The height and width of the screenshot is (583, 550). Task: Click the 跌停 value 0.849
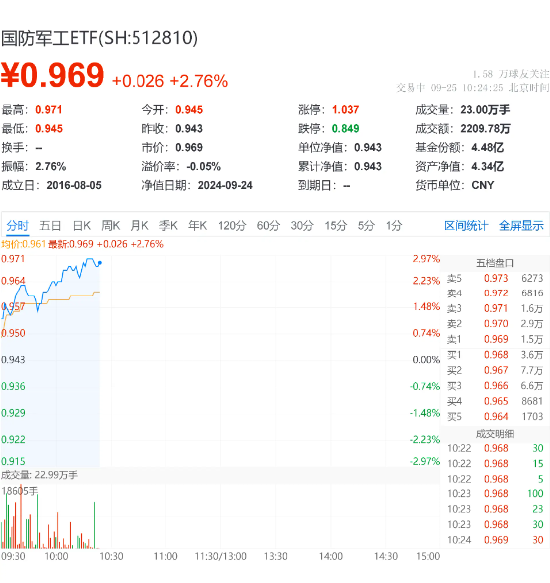click(x=345, y=129)
